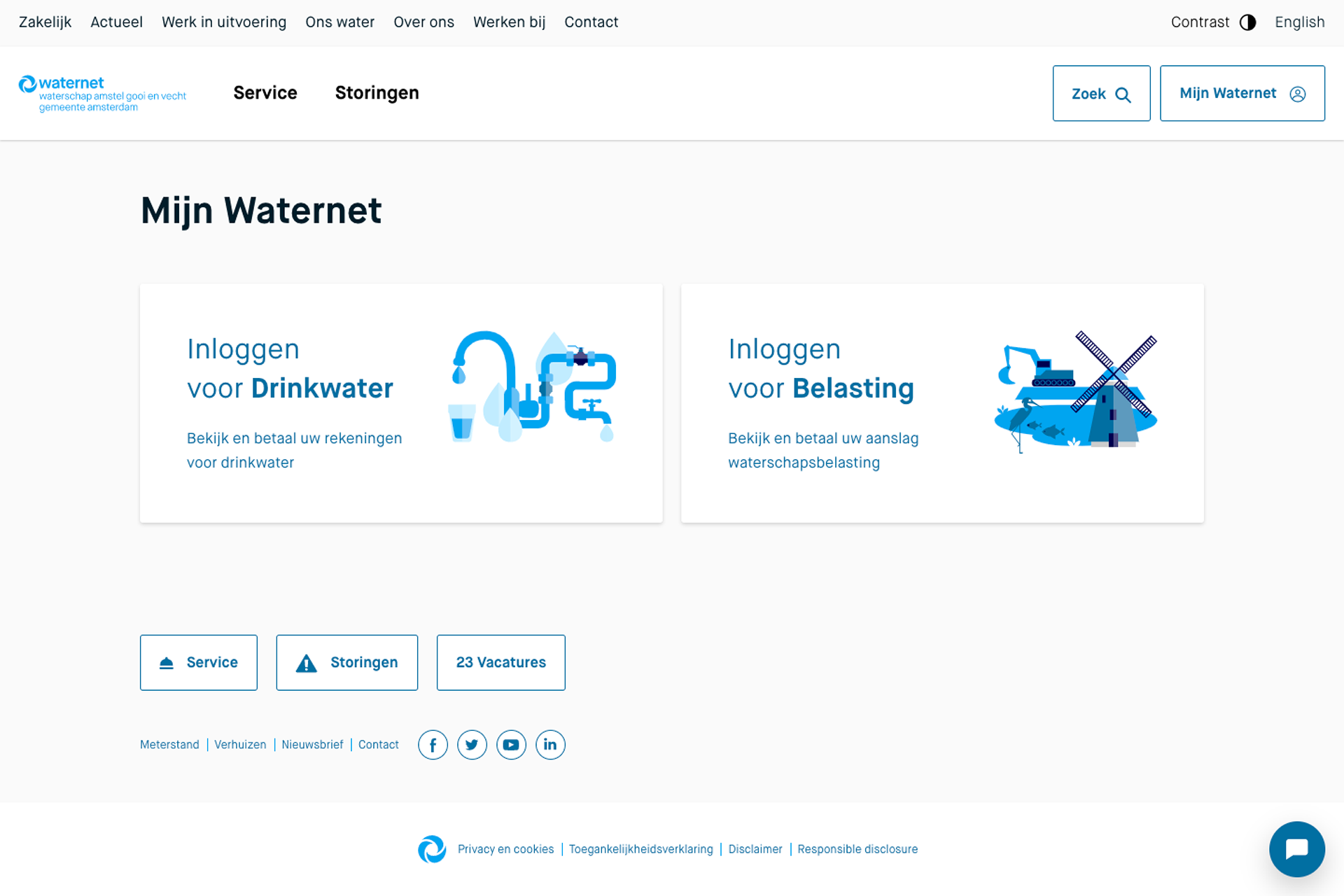Viewport: 1344px width, 896px height.
Task: Click the warning triangle icon in Storingen
Action: click(x=306, y=663)
